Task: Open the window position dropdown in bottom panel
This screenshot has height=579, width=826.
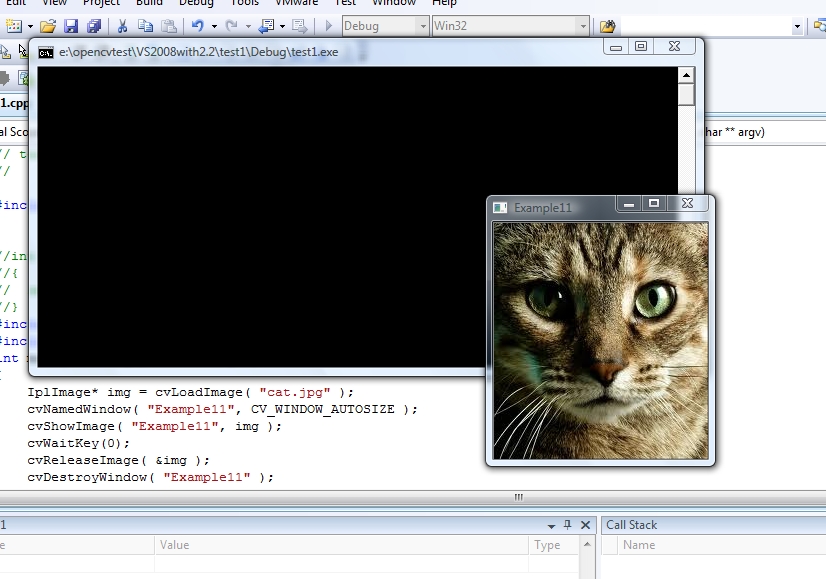Action: point(552,526)
